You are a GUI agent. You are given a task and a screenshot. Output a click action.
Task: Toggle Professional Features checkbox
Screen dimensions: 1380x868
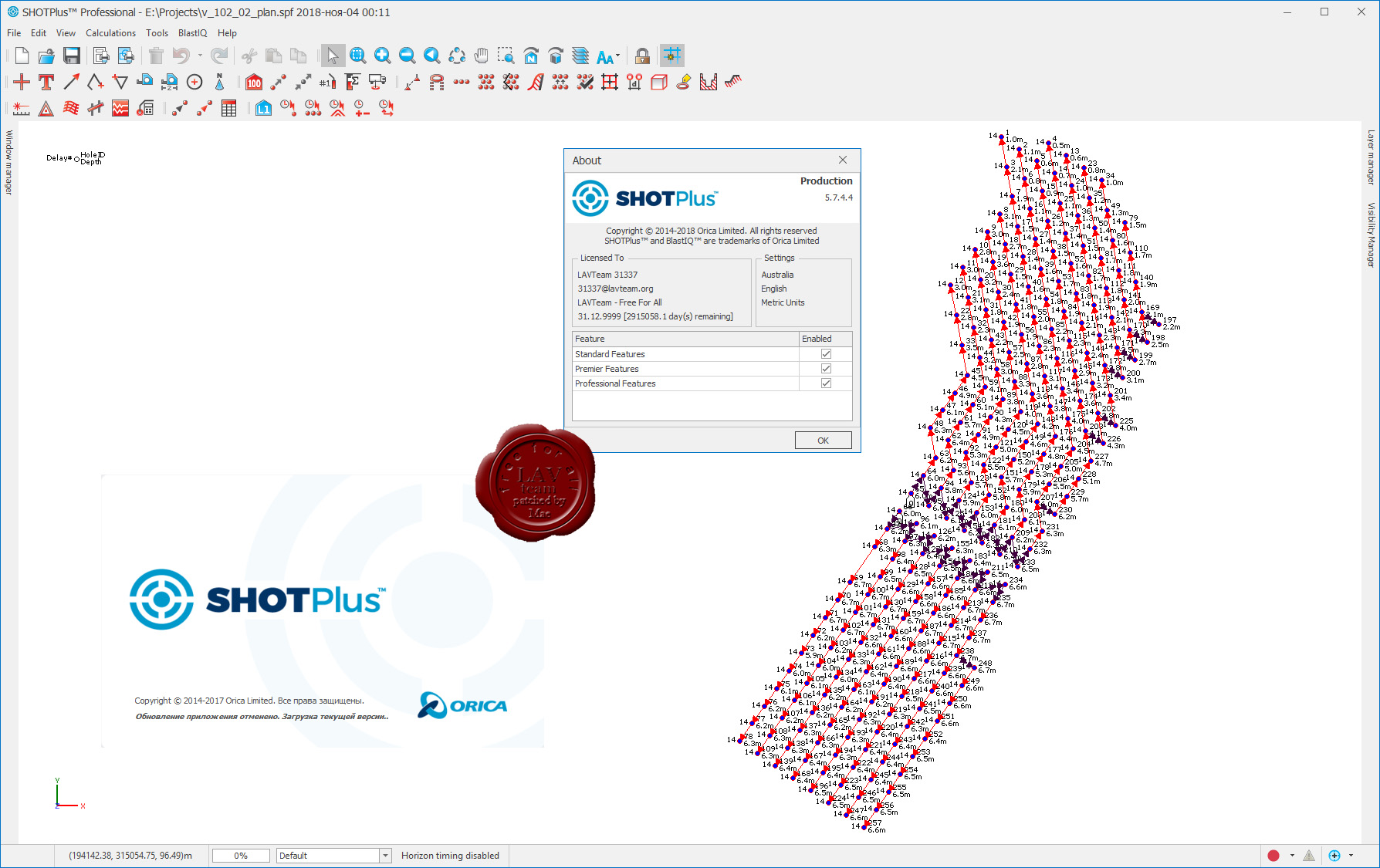coord(826,383)
